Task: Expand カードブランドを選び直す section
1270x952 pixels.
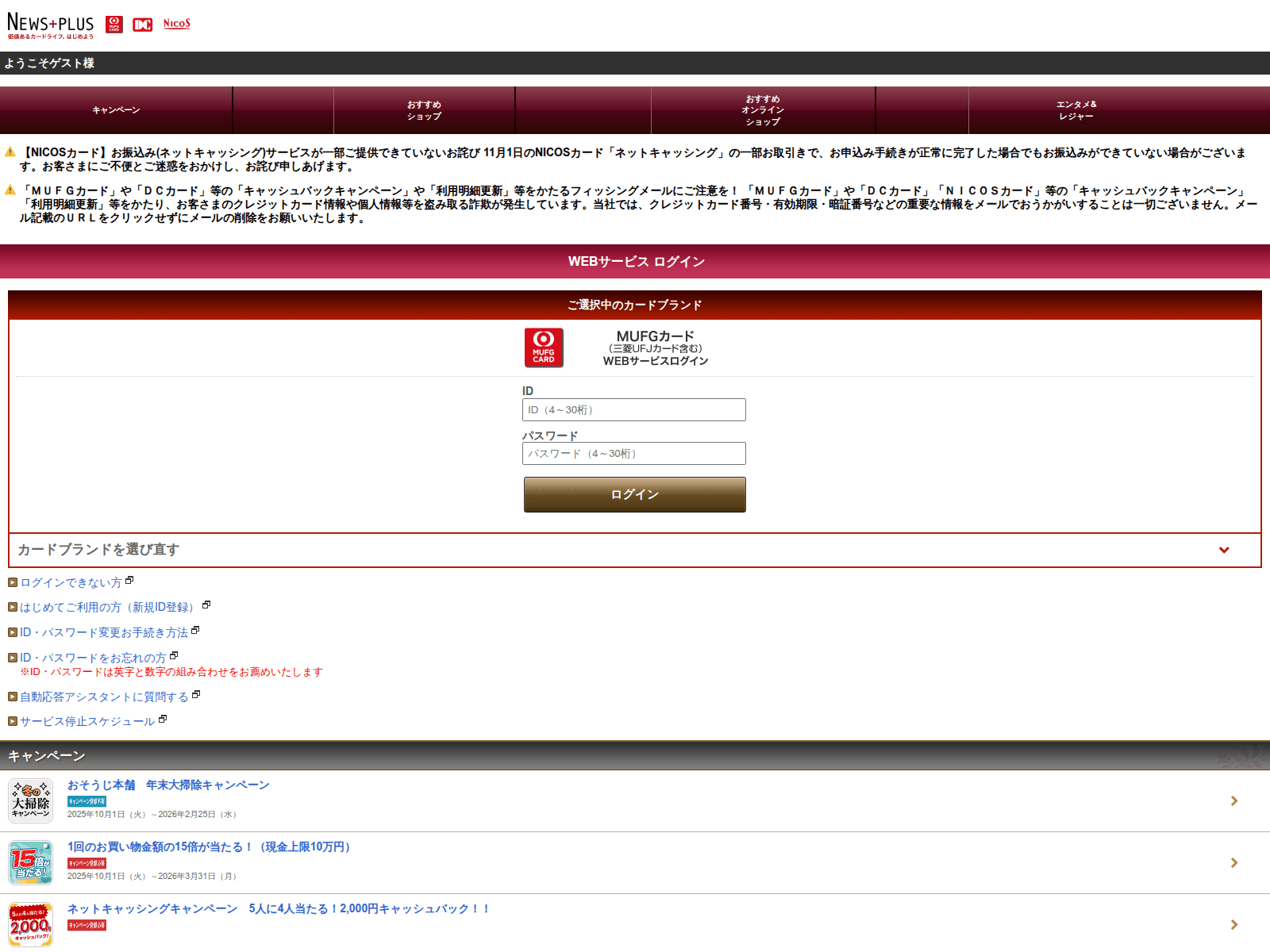Action: [635, 550]
